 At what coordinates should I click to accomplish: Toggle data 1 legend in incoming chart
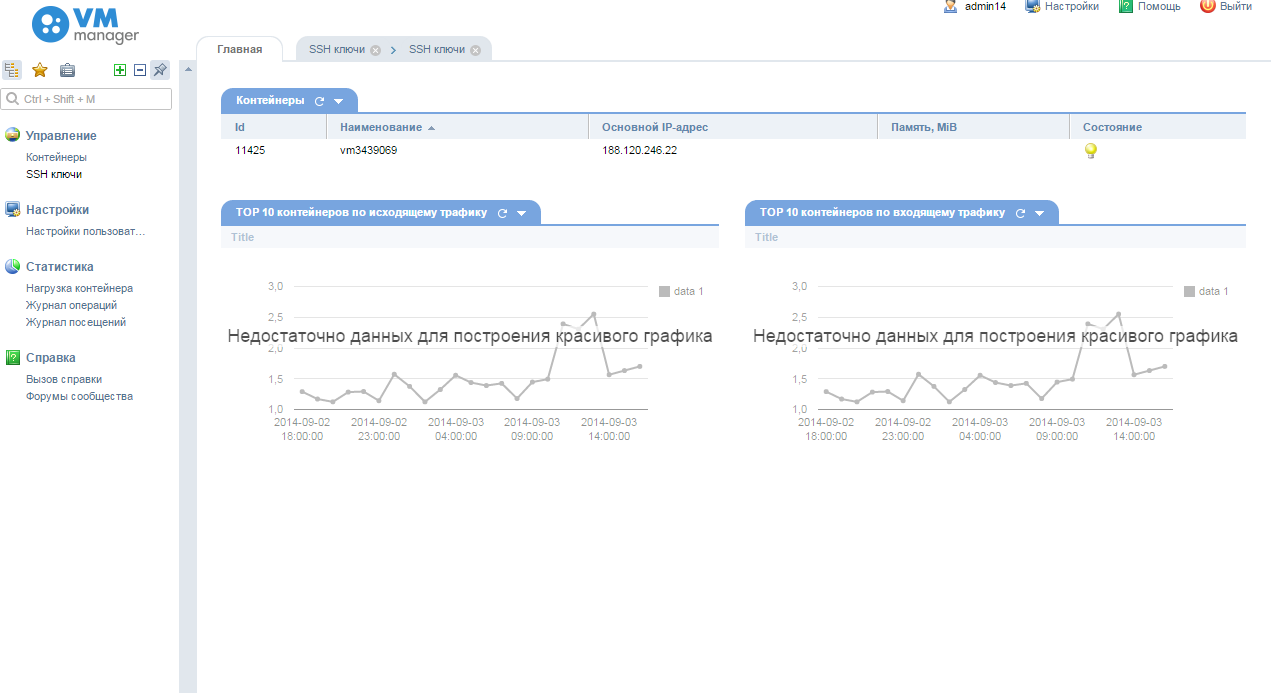[1207, 291]
